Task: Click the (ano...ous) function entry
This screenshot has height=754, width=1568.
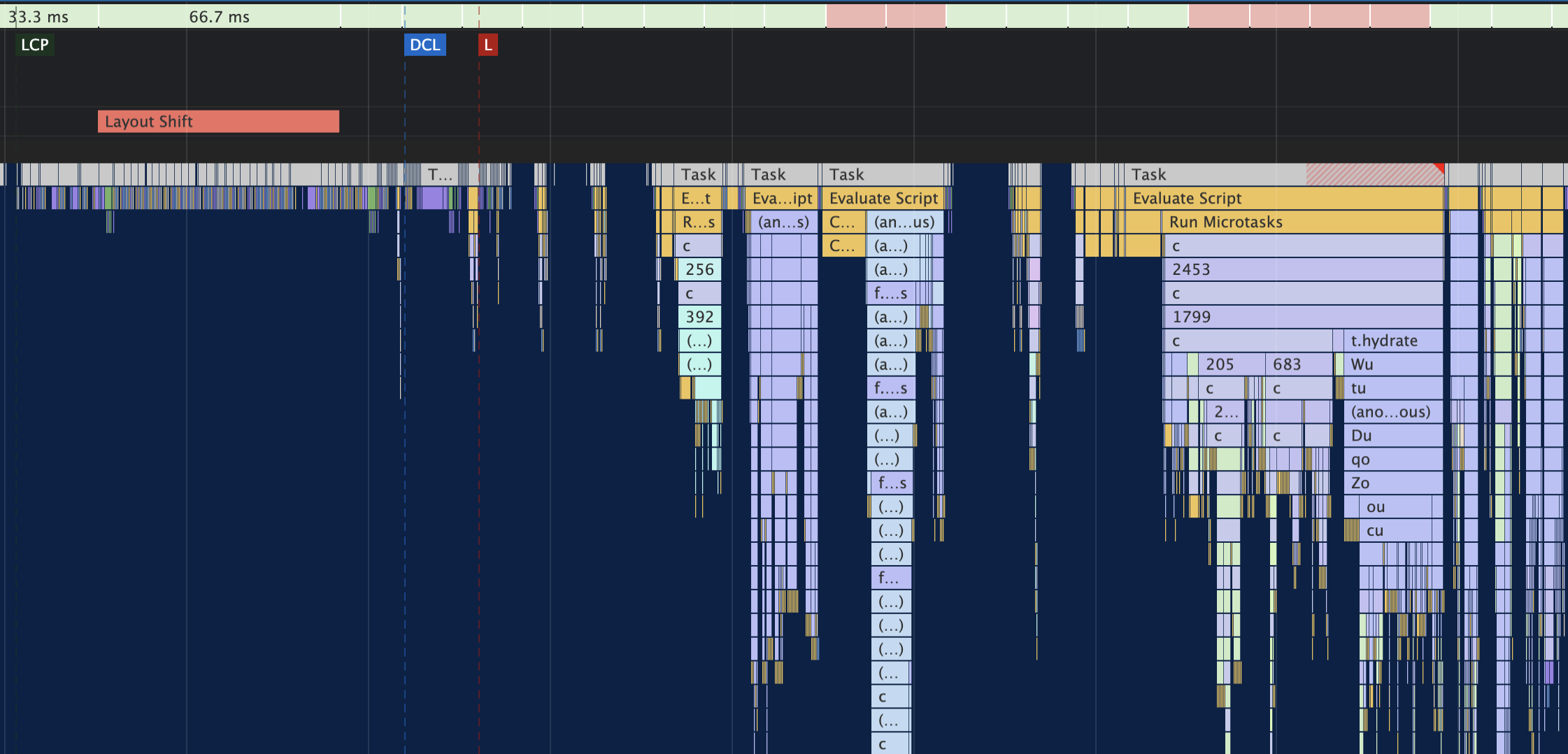Action: pos(1394,412)
